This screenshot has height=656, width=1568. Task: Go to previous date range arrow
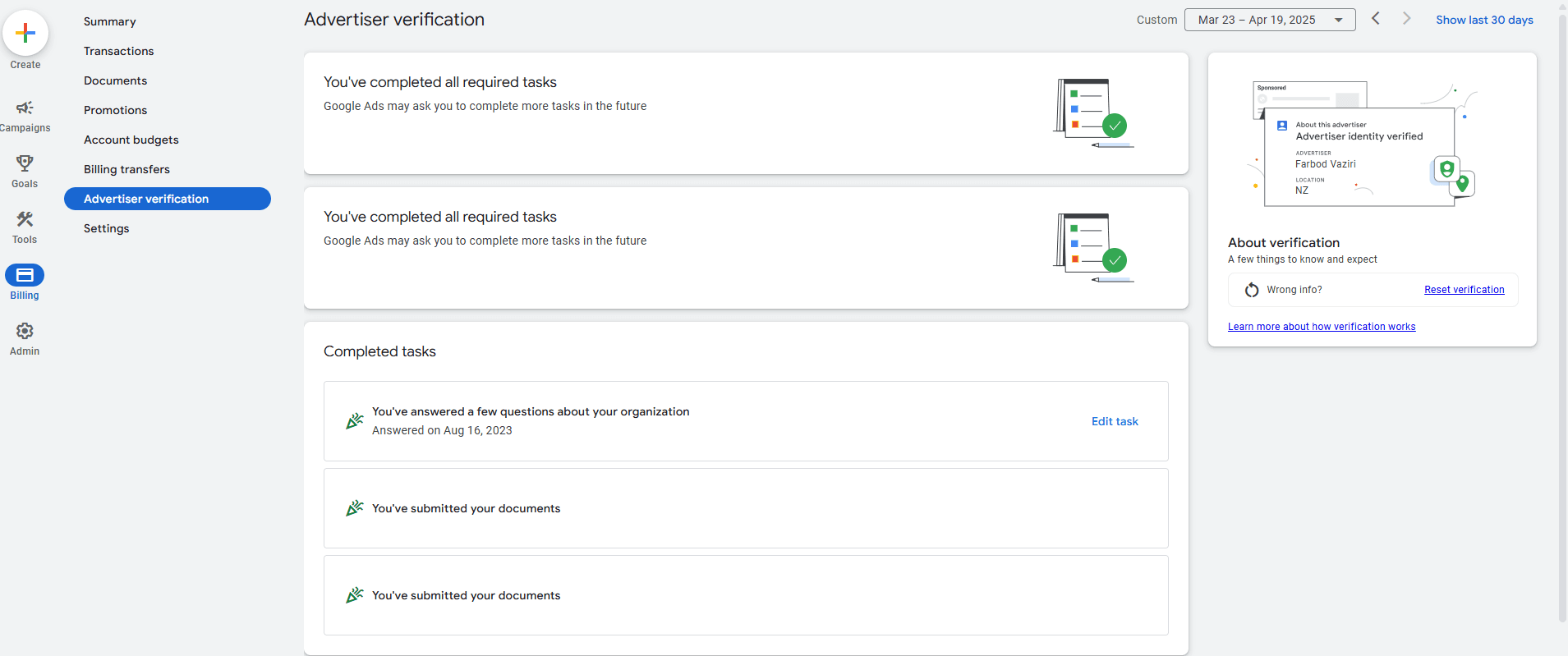click(x=1376, y=19)
